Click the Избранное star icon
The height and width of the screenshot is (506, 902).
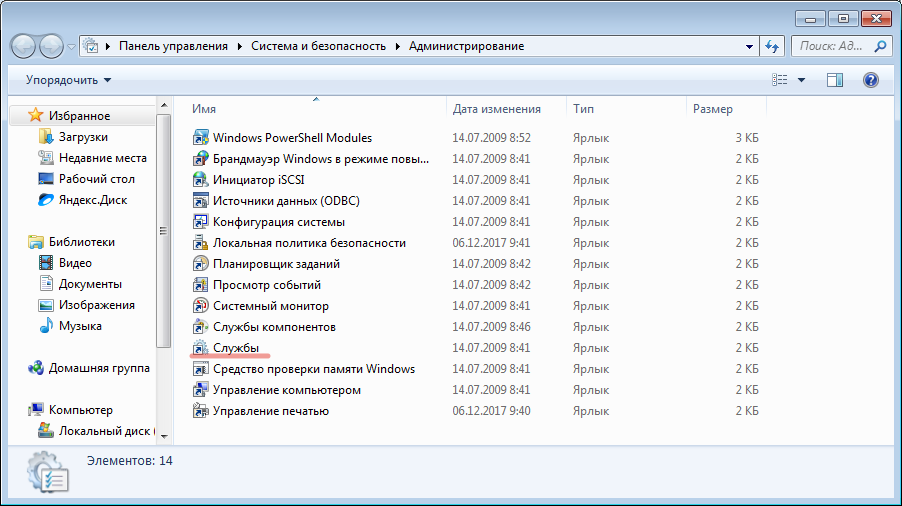pos(36,115)
